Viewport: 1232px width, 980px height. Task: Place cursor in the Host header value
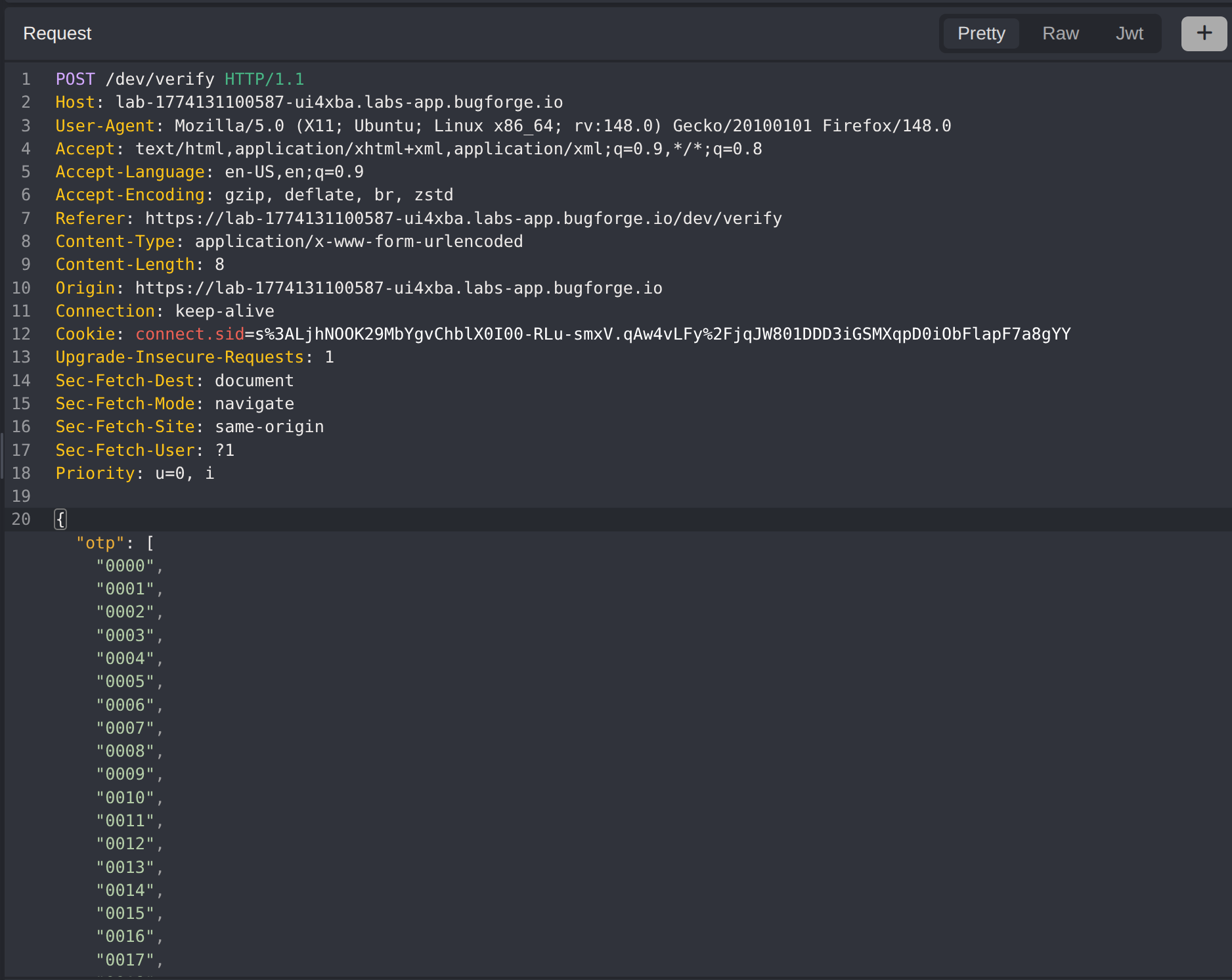click(338, 102)
